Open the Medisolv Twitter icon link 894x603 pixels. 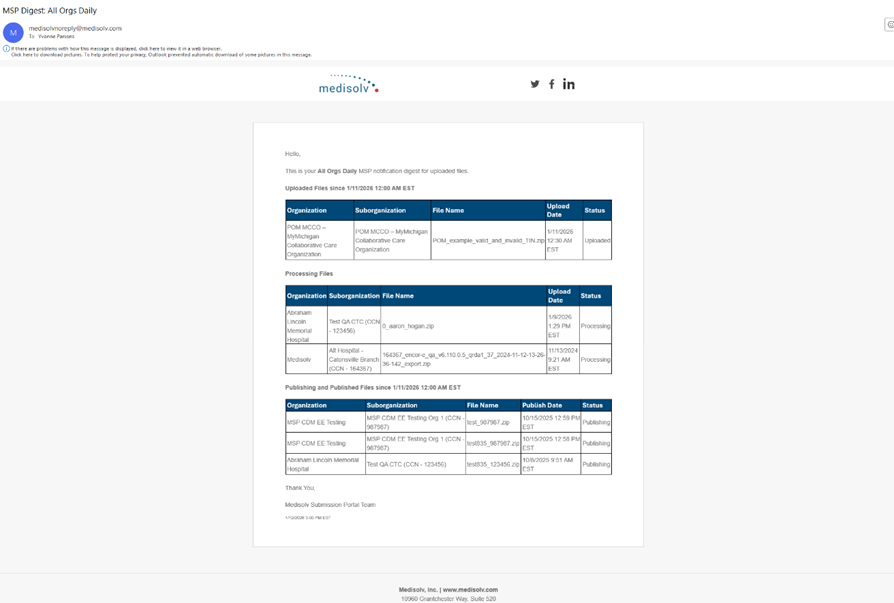pyautogui.click(x=534, y=84)
